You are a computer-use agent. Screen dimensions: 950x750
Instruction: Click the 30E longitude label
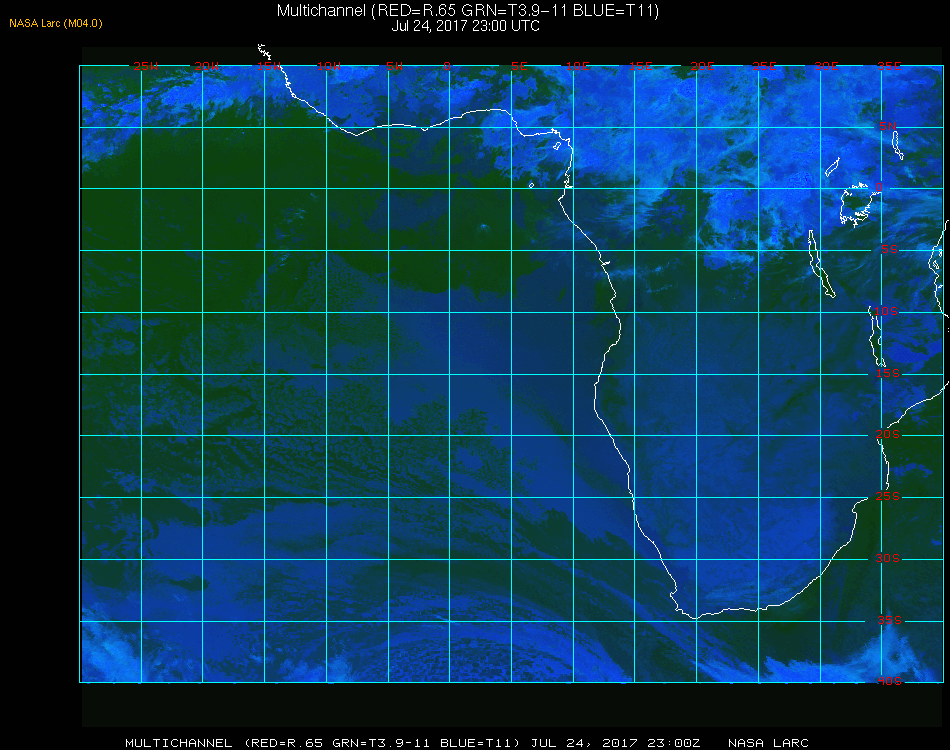pos(826,66)
